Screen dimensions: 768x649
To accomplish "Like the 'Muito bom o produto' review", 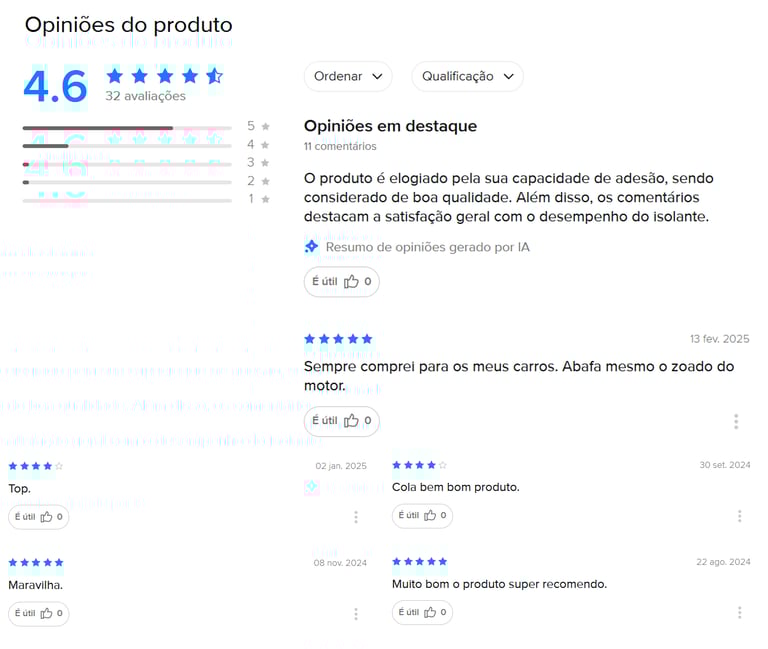I will (x=423, y=612).
